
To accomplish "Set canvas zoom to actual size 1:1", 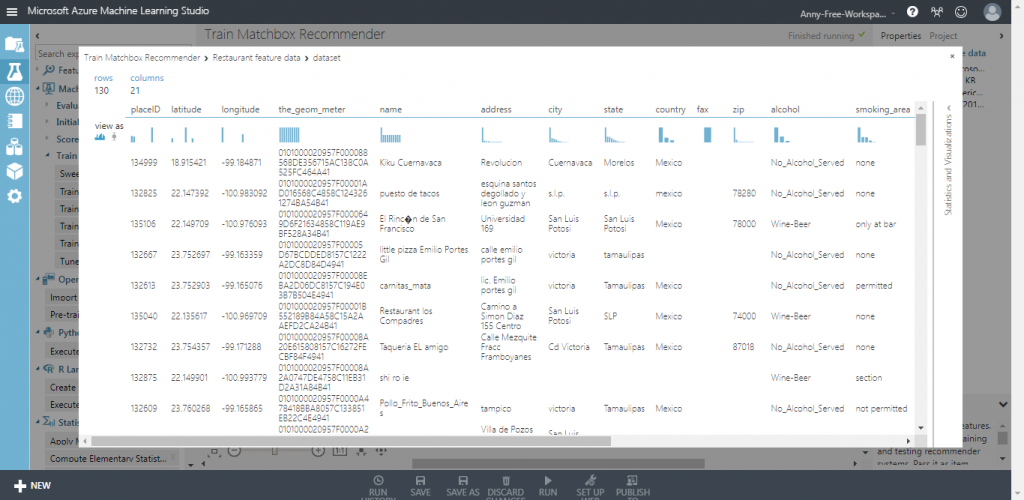I will pos(340,451).
